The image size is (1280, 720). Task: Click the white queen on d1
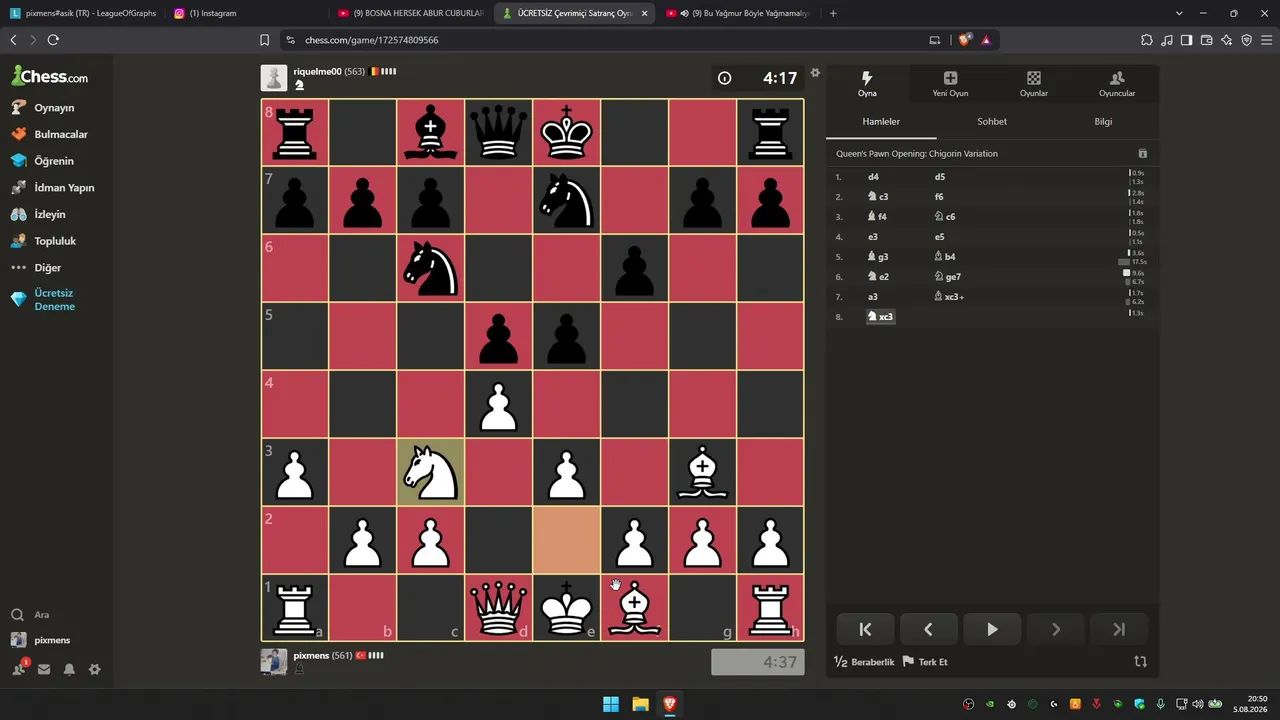(499, 608)
